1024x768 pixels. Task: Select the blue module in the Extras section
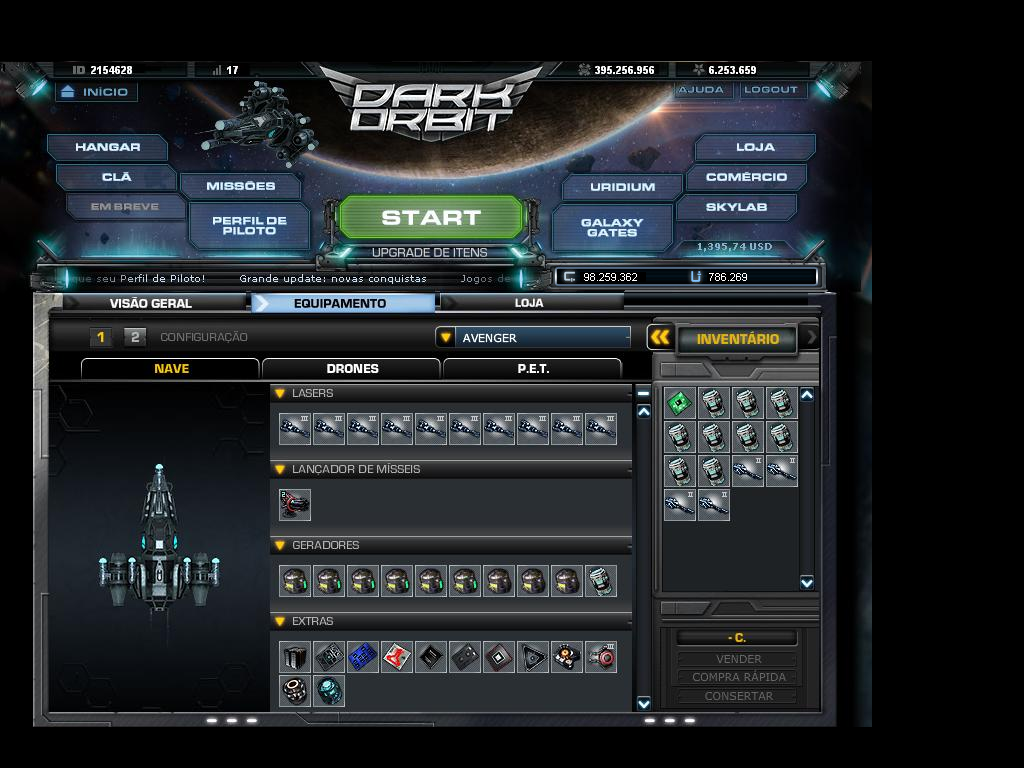click(x=363, y=656)
